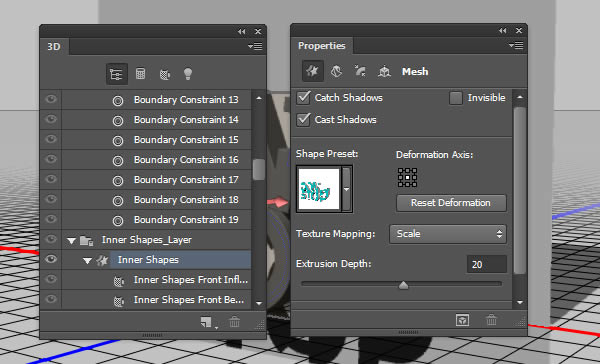Select Deformation Axis grid center point
600x364 pixels.
[x=408, y=178]
